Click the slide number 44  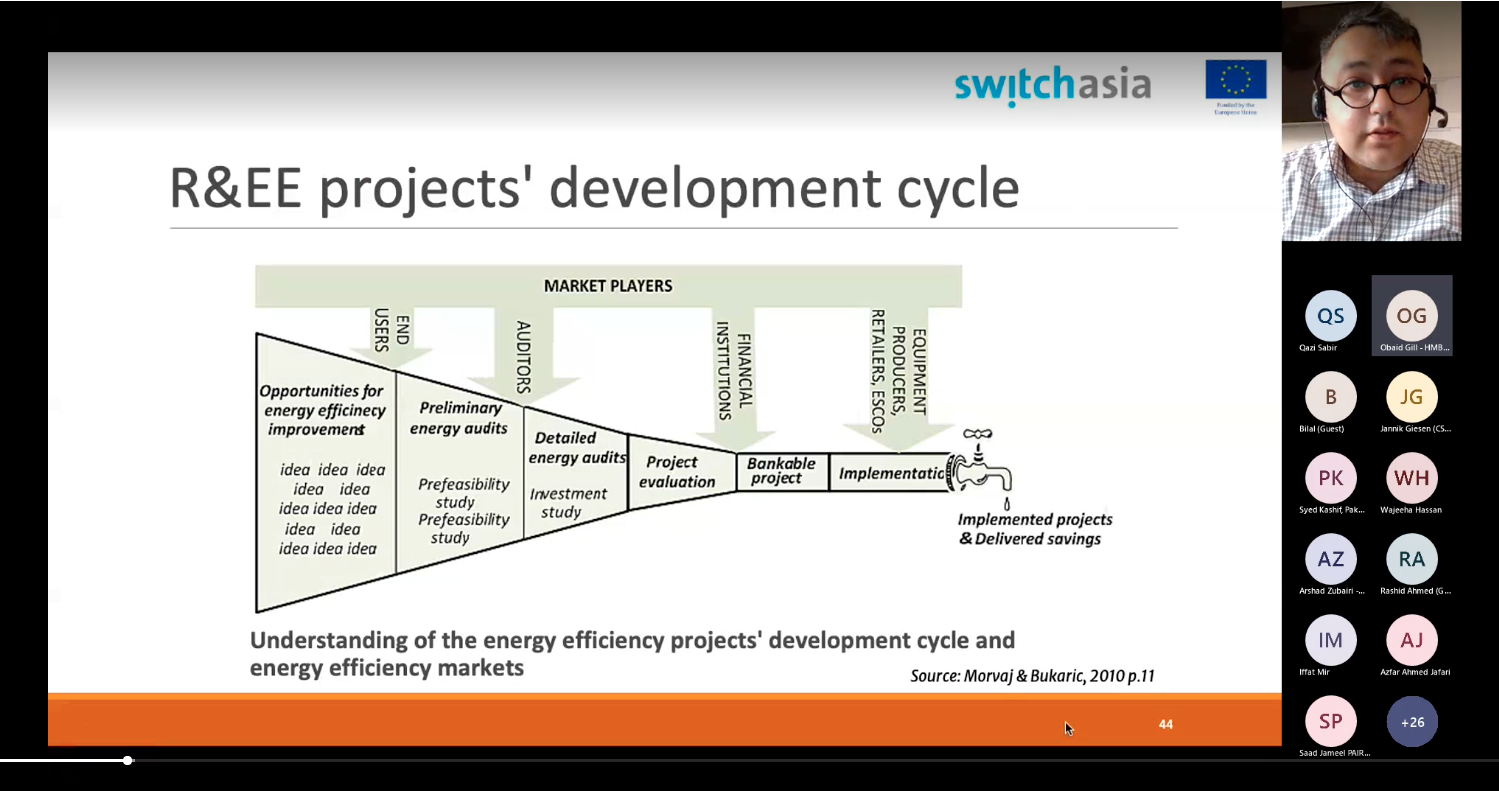tap(1165, 724)
